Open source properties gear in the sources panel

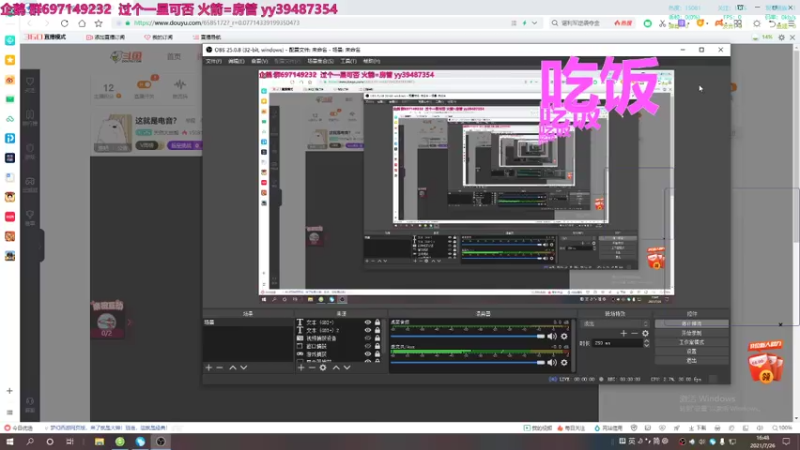[323, 367]
